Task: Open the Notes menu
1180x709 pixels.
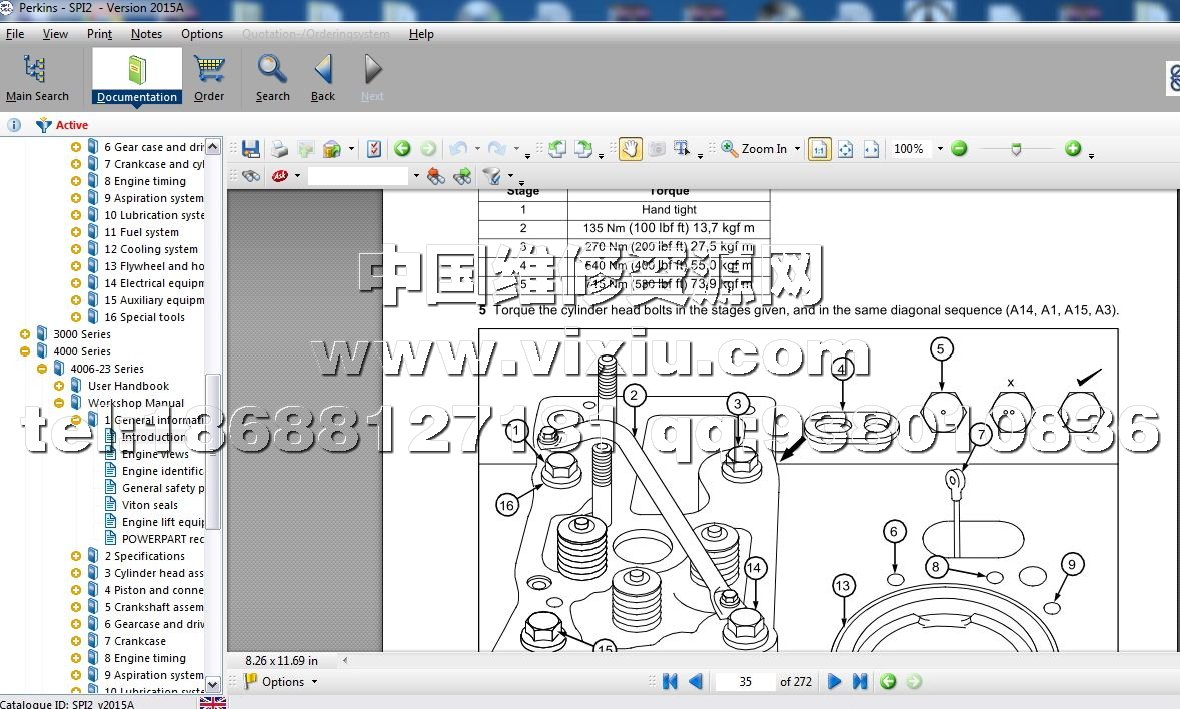Action: [x=146, y=34]
